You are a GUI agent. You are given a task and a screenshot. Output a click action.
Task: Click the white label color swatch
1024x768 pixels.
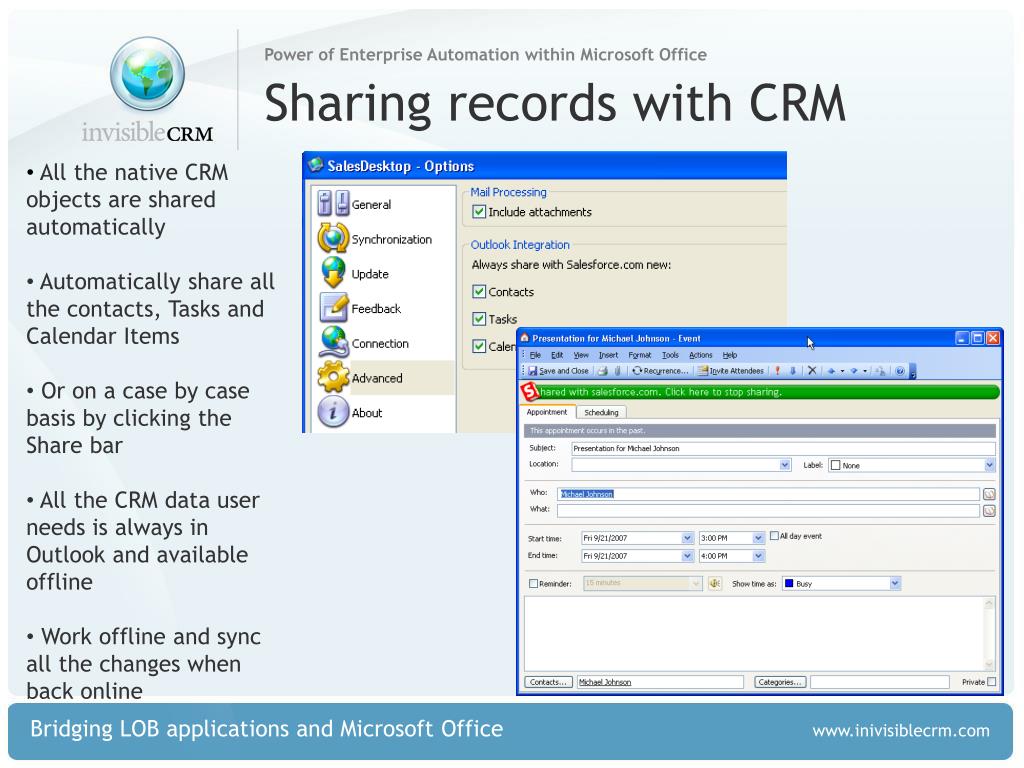coord(835,466)
